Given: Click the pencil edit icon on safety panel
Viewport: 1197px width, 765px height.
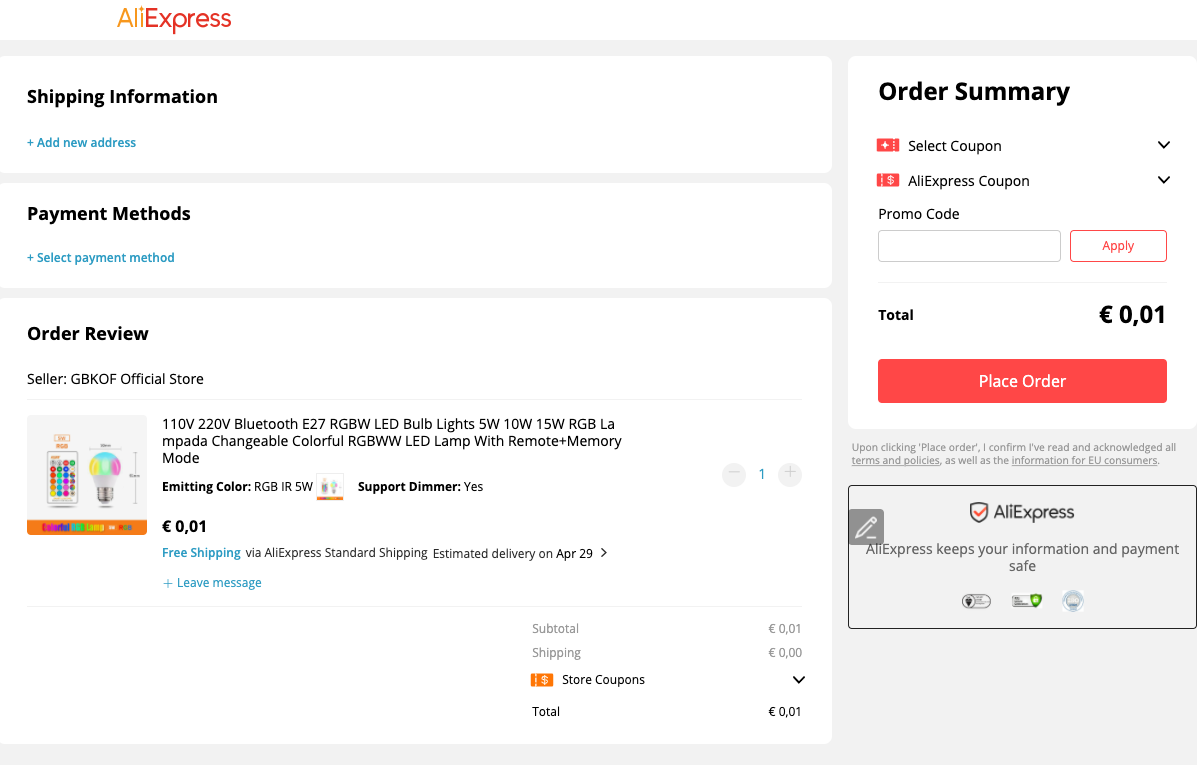Looking at the screenshot, I should 866,527.
